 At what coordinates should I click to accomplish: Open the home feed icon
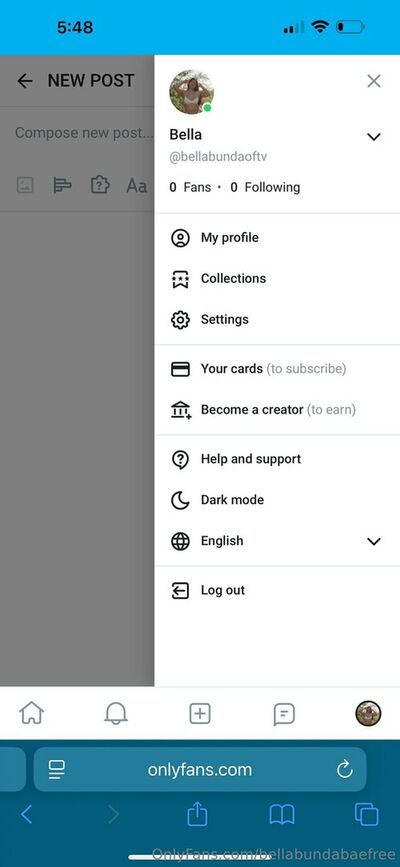[32, 713]
